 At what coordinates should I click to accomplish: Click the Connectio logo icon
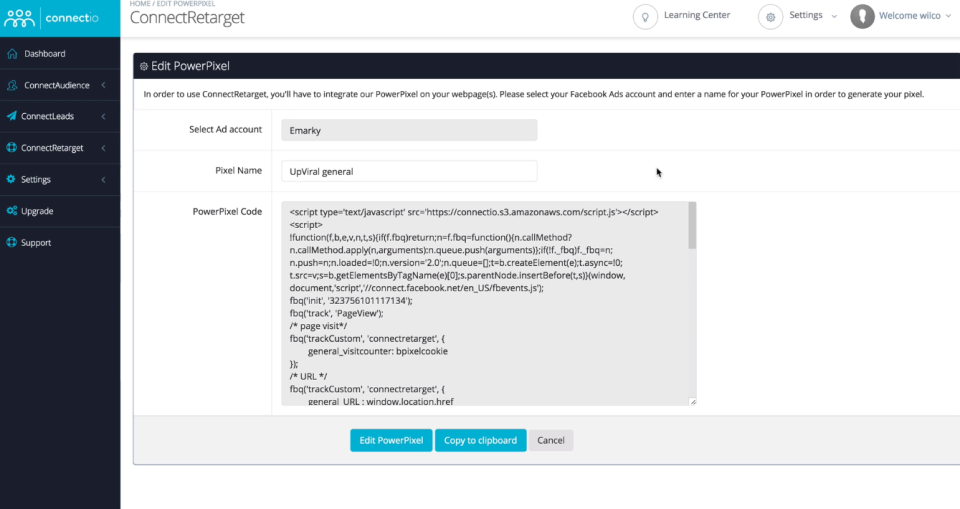(21, 17)
